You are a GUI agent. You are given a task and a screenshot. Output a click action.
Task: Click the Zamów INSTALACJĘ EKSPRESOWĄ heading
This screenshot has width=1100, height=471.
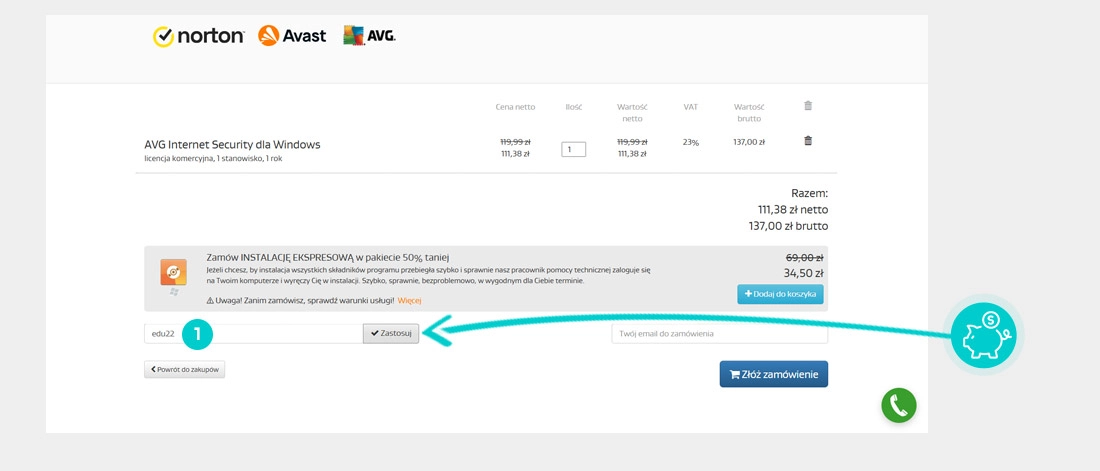pyautogui.click(x=328, y=257)
